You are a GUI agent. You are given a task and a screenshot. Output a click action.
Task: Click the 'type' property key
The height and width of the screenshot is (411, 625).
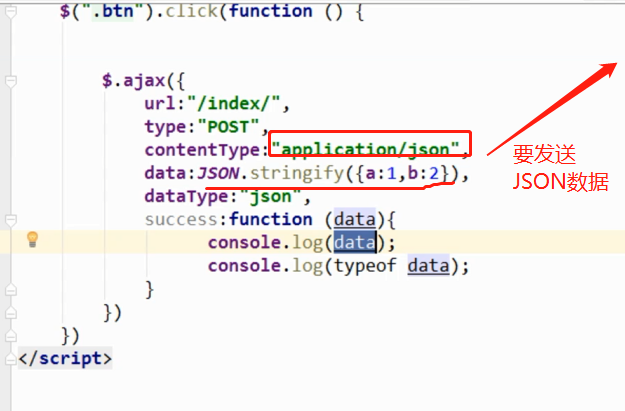[x=165, y=128]
